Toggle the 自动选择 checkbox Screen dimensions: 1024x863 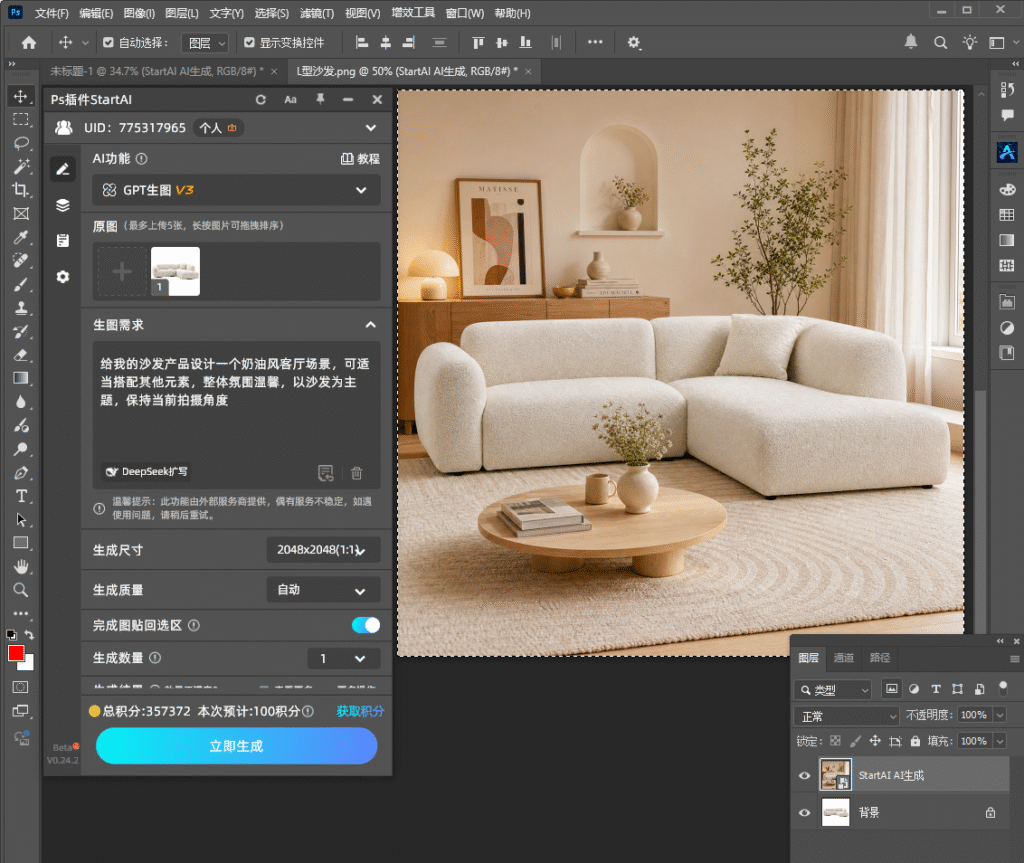[x=108, y=42]
